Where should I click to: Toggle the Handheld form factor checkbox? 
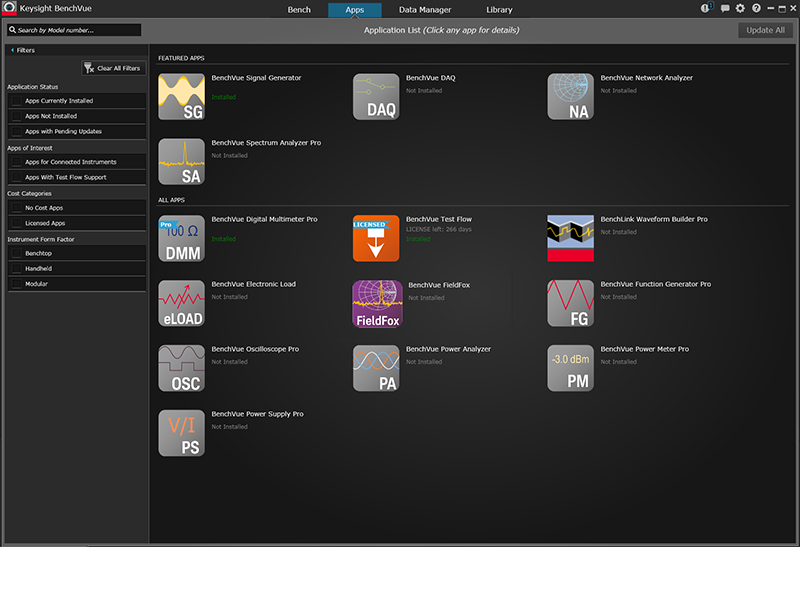click(x=16, y=269)
